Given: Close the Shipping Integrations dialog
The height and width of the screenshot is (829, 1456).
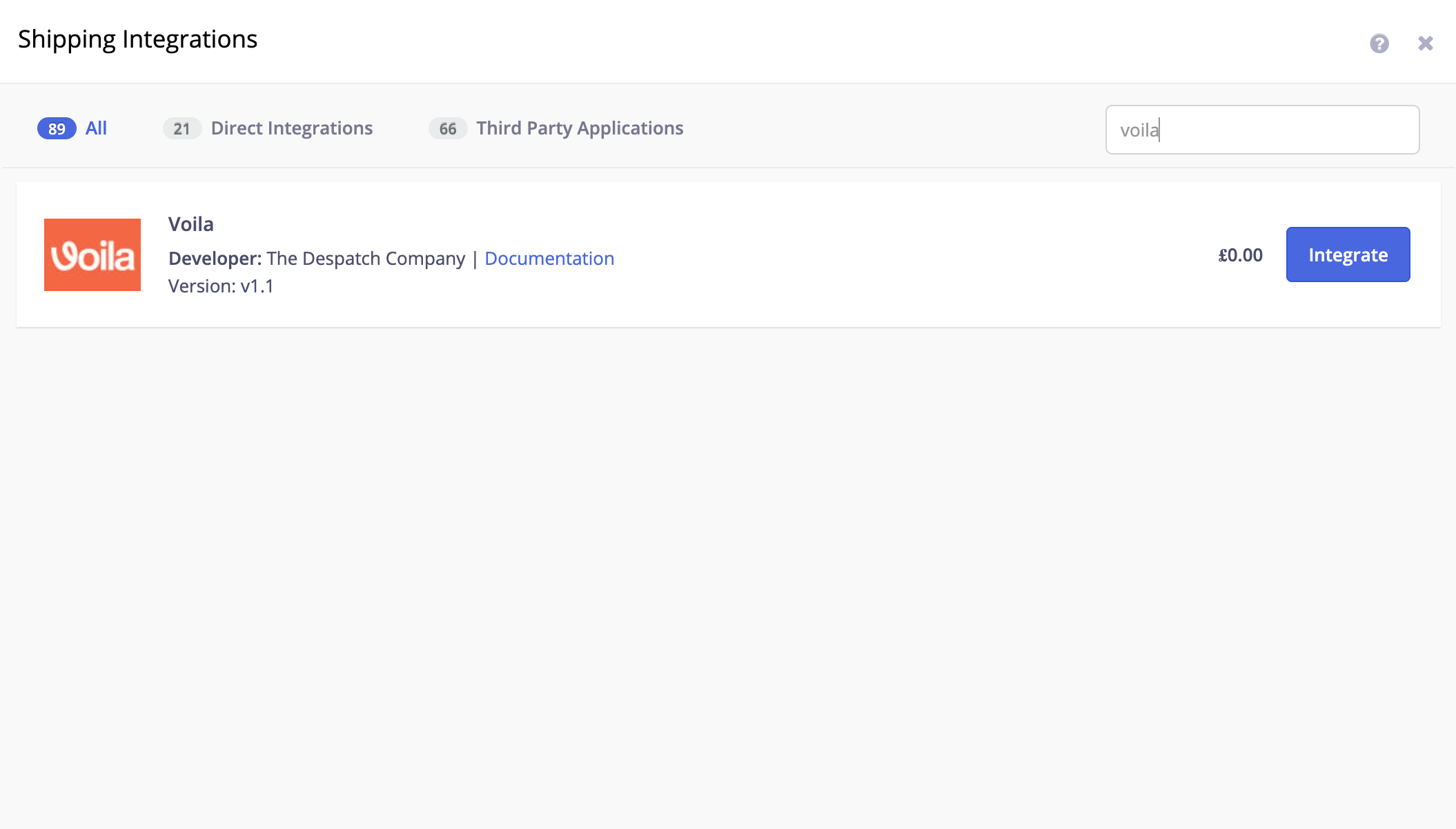Looking at the screenshot, I should point(1425,43).
